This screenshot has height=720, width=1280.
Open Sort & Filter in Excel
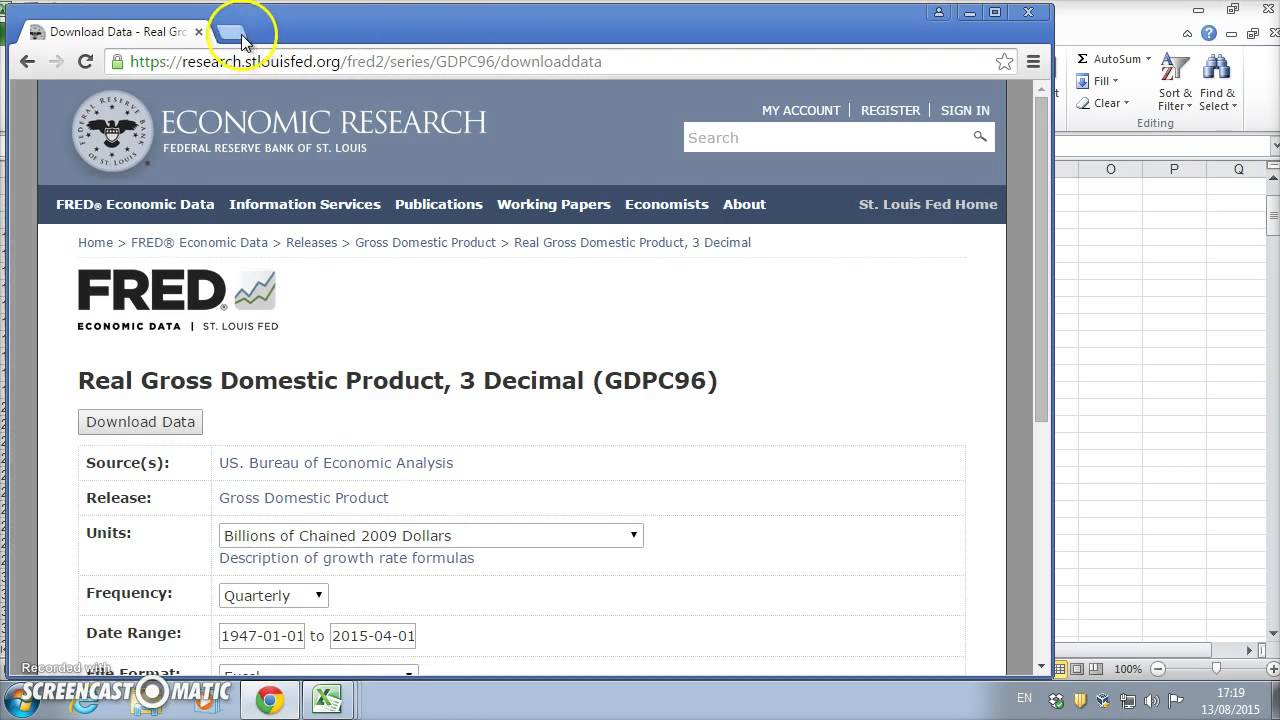(1175, 83)
